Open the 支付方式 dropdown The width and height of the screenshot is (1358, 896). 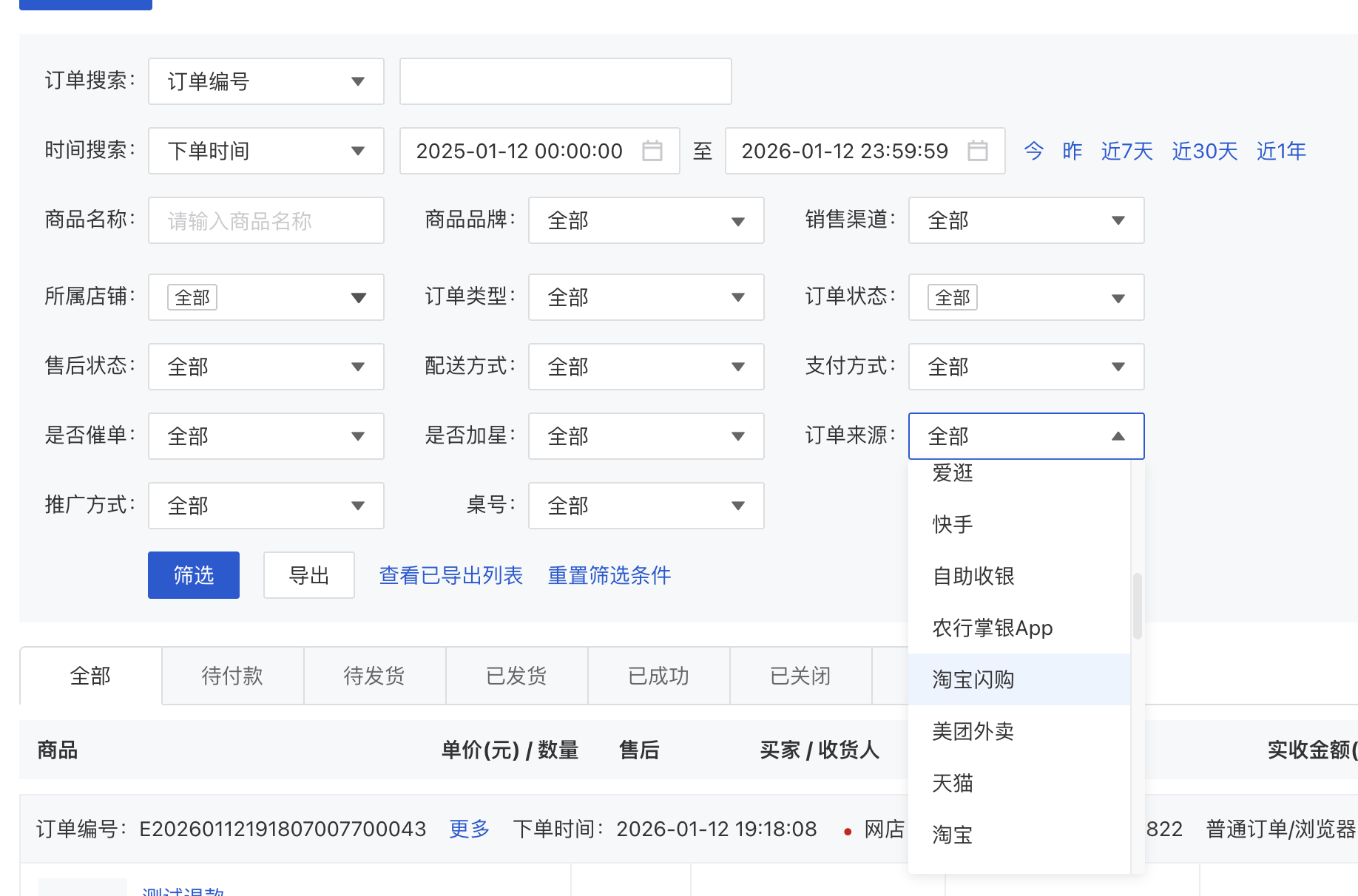point(1025,367)
